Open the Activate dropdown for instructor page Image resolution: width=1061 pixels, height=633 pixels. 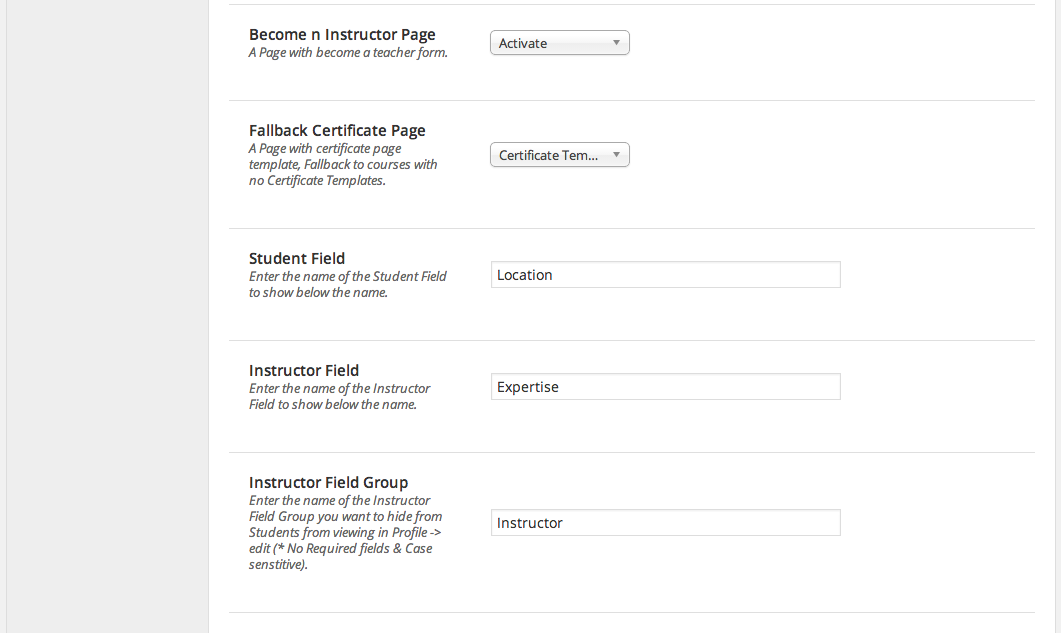(x=560, y=43)
